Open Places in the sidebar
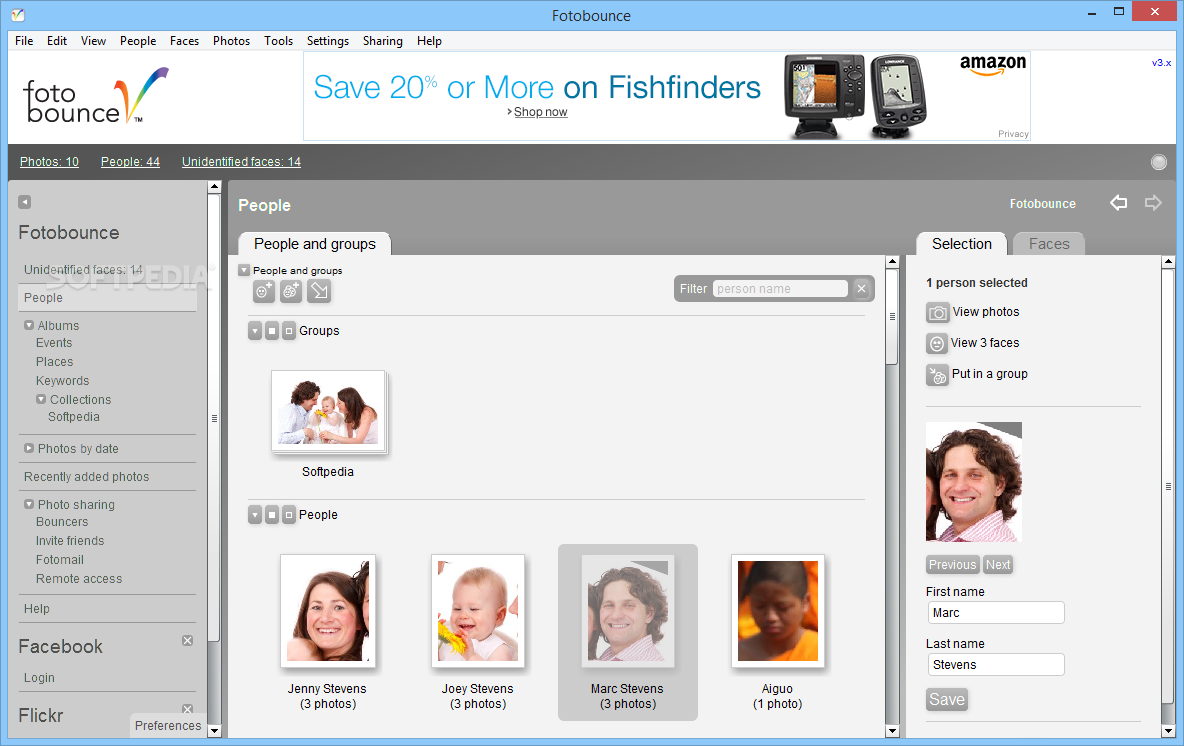The height and width of the screenshot is (746, 1184). pos(54,362)
